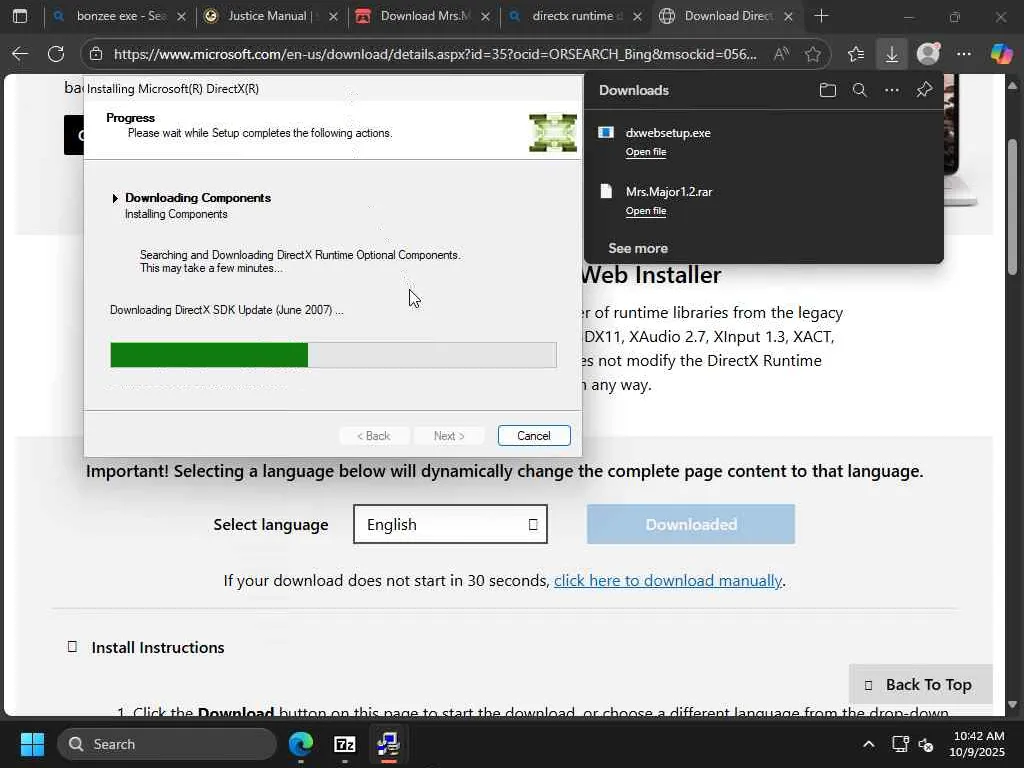Click the Downloading Components arrow item
Screen dimensions: 1024x768
click(x=115, y=198)
